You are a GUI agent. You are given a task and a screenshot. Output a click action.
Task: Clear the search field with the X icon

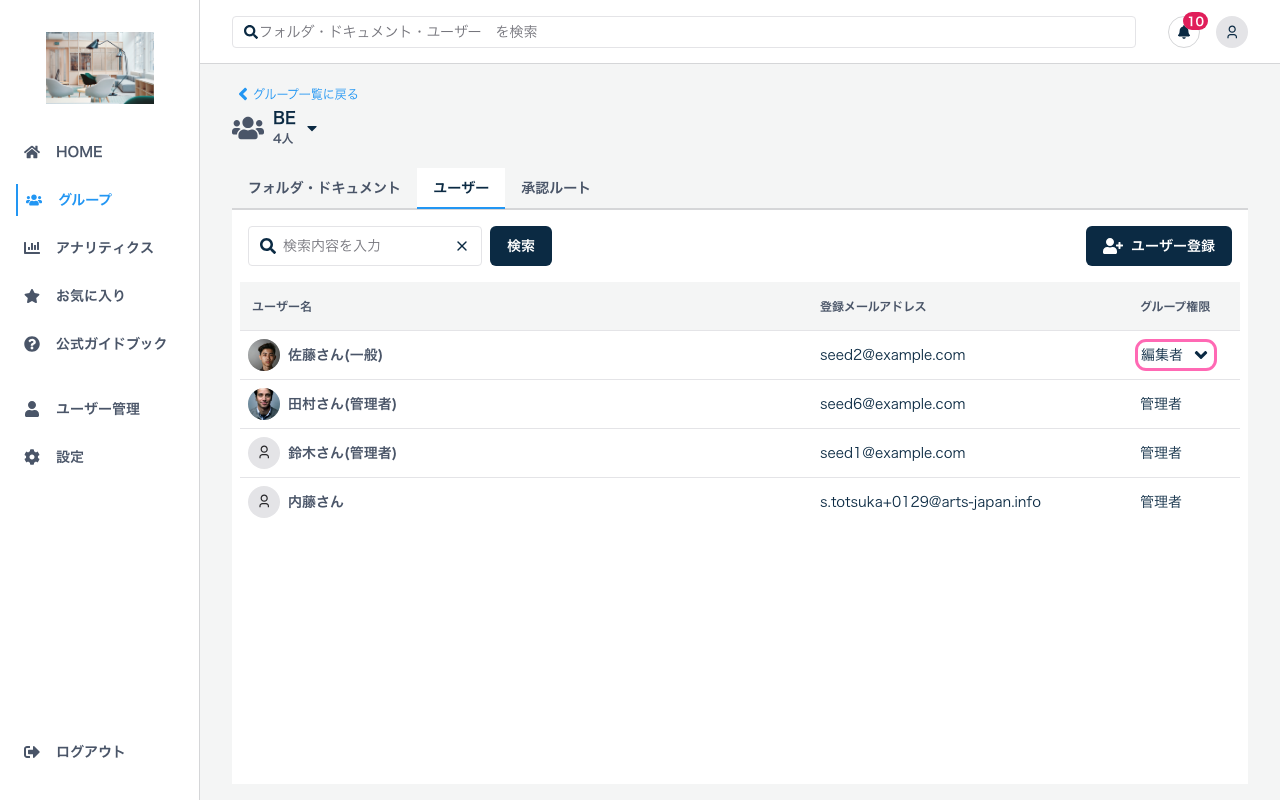pos(461,245)
